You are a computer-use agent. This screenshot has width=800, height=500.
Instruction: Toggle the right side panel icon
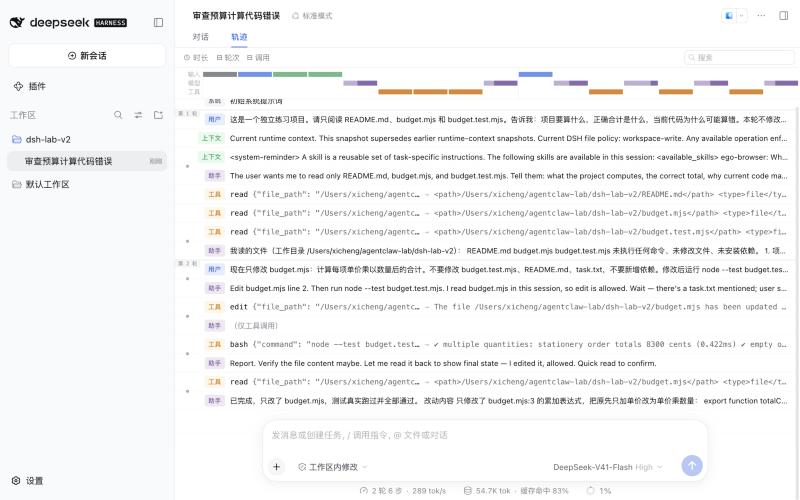(x=784, y=16)
